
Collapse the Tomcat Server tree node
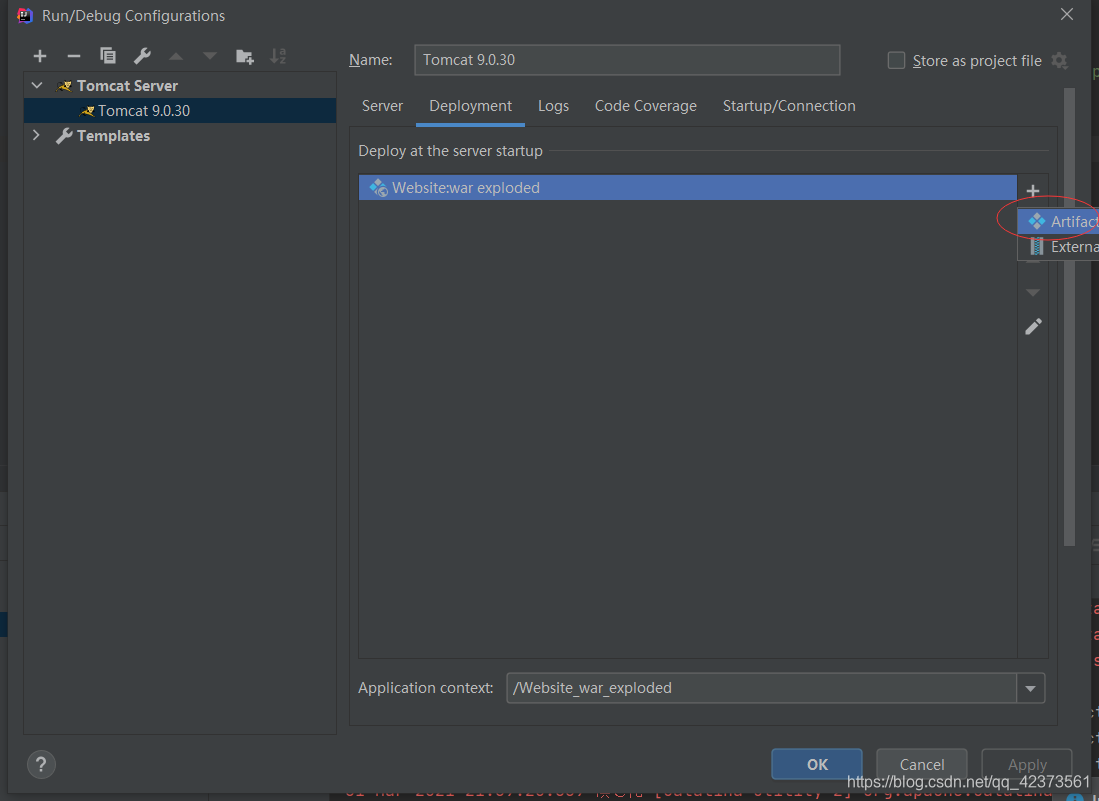37,85
